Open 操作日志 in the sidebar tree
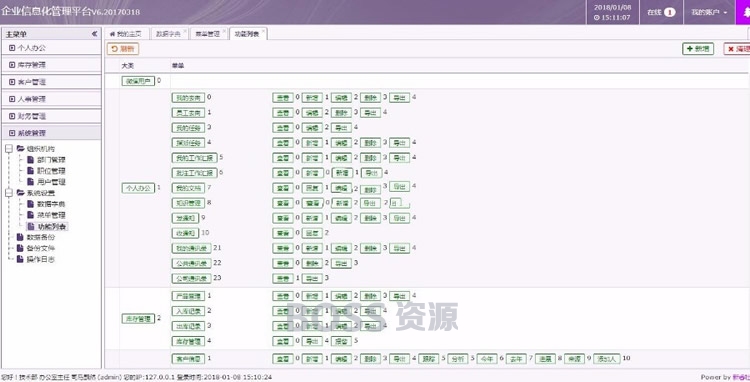This screenshot has height=382, width=750. coord(40,259)
